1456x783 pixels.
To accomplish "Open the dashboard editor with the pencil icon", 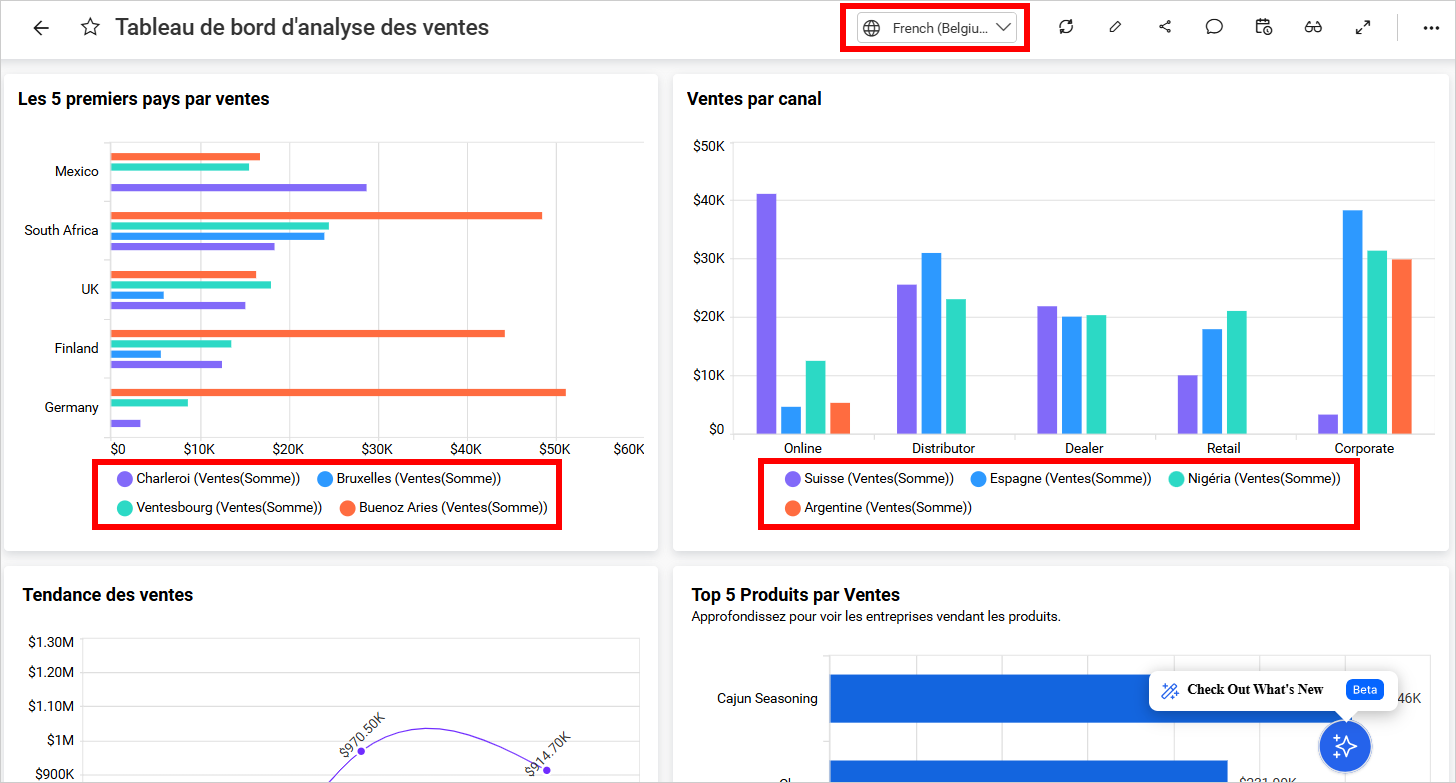I will pyautogui.click(x=1115, y=26).
